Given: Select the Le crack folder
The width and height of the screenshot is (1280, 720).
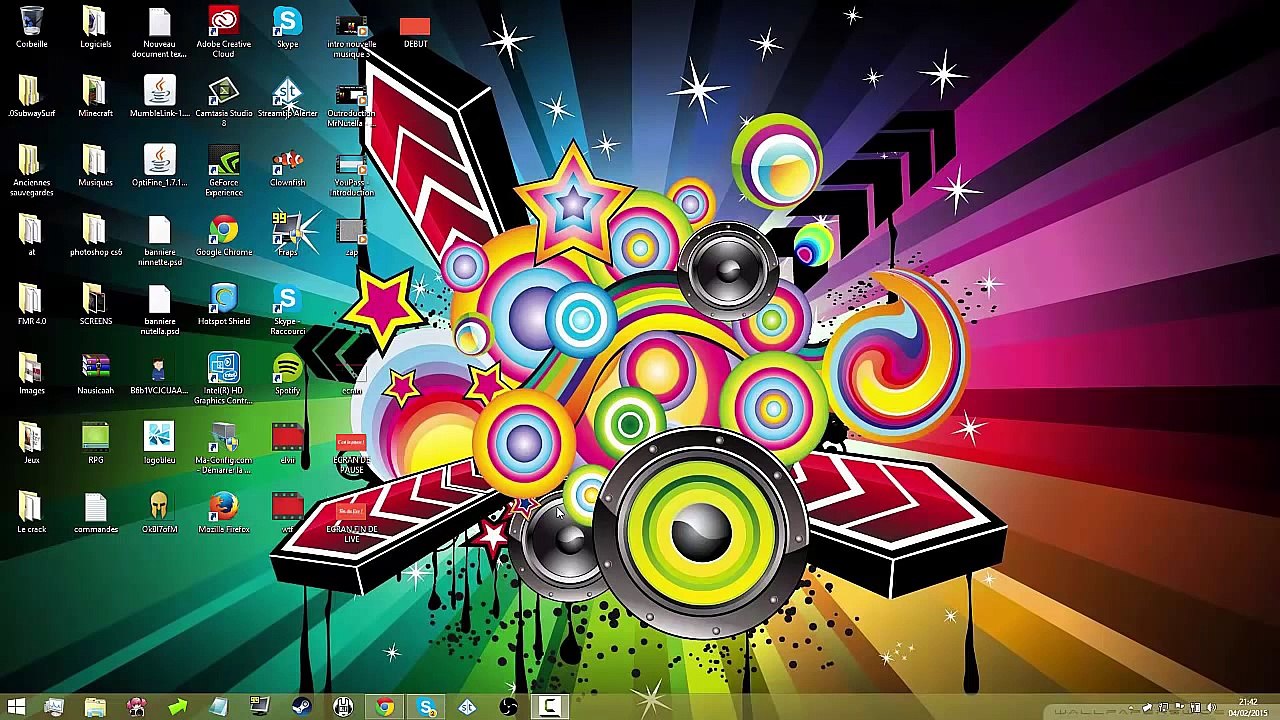Looking at the screenshot, I should point(31,511).
